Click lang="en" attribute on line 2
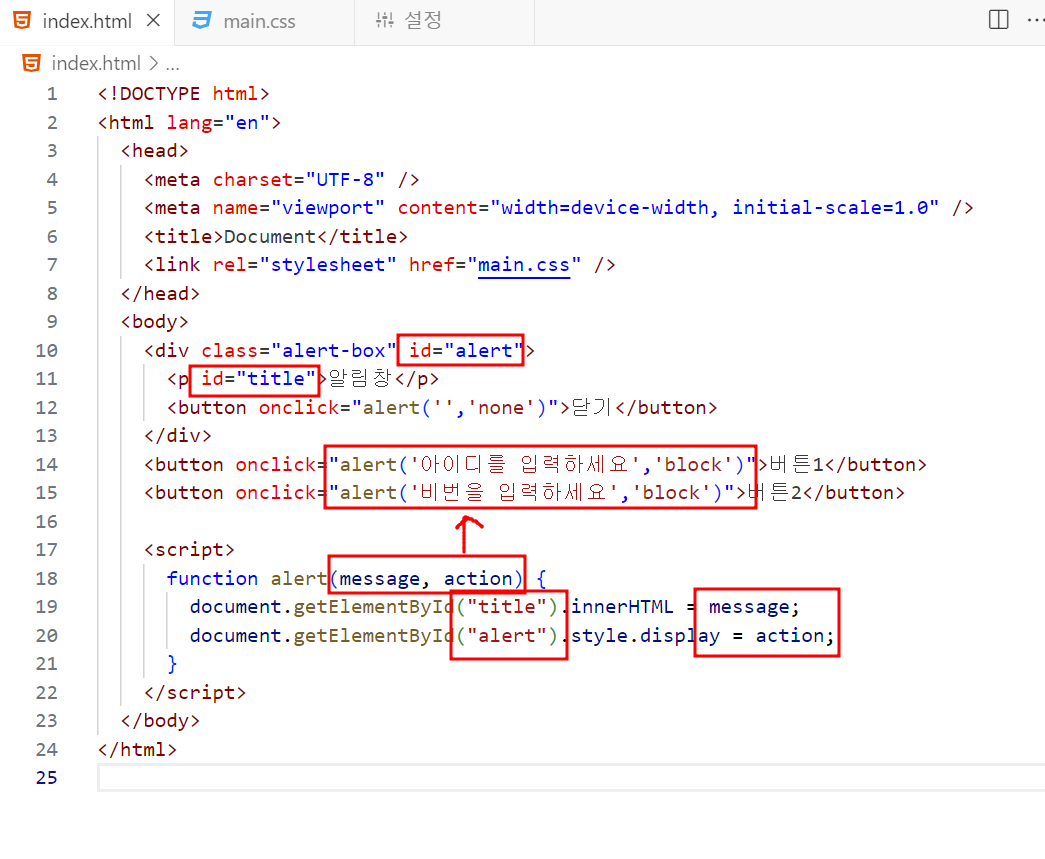Image resolution: width=1045 pixels, height=859 pixels. tap(218, 123)
